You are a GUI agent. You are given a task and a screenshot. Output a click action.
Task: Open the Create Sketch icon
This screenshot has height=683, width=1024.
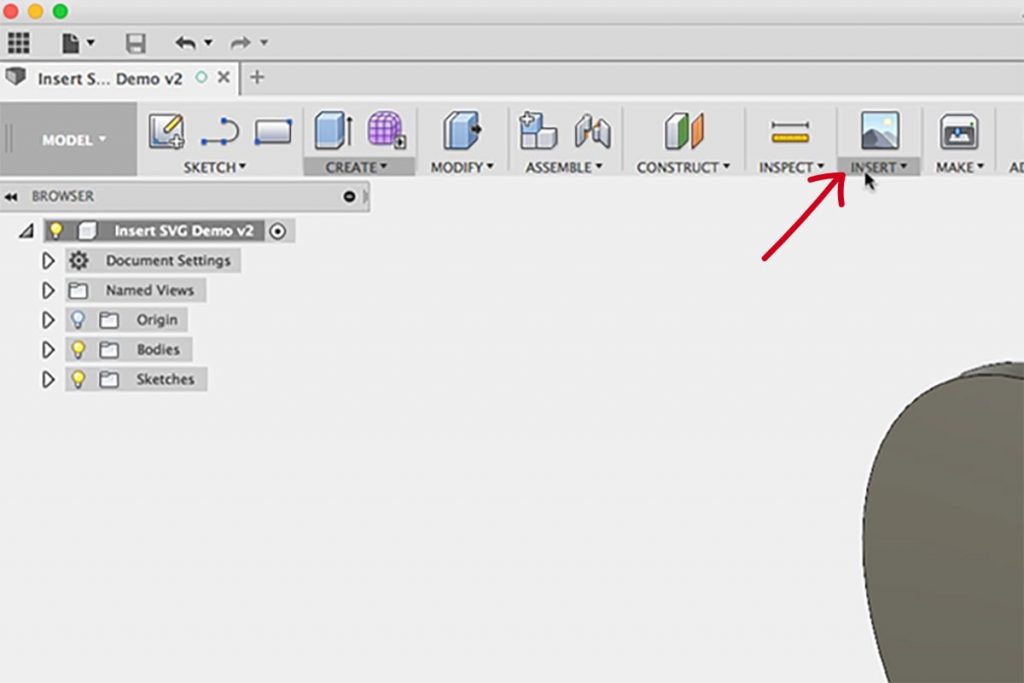coord(166,131)
